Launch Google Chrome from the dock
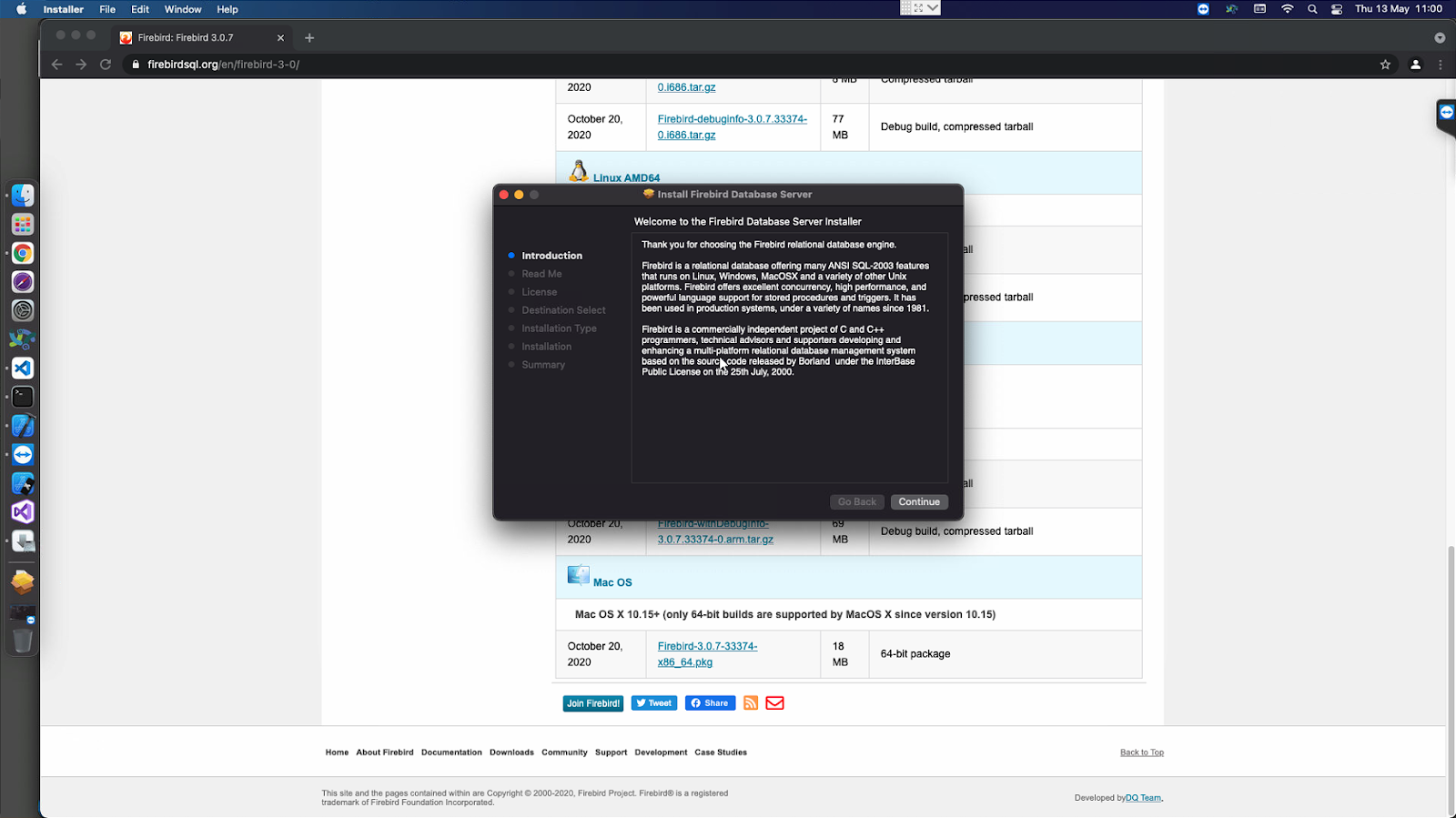The height and width of the screenshot is (818, 1456). tap(23, 253)
